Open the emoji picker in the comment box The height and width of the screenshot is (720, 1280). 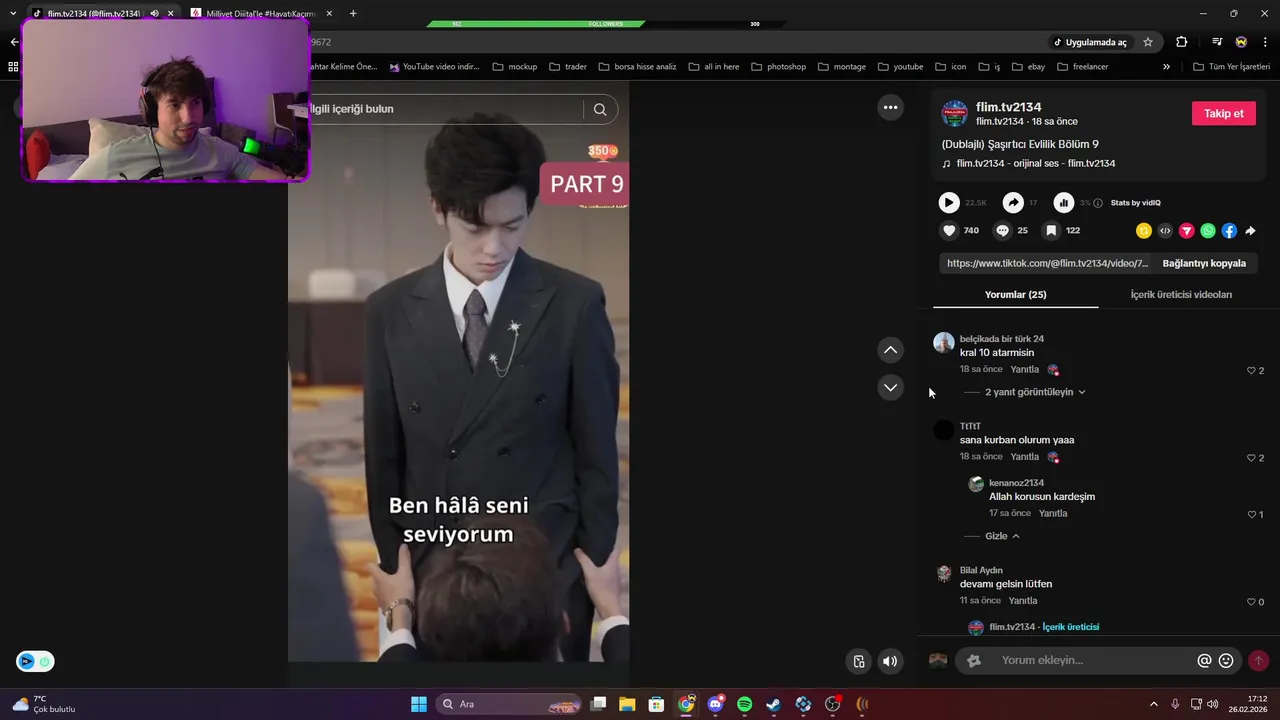[x=1226, y=661]
